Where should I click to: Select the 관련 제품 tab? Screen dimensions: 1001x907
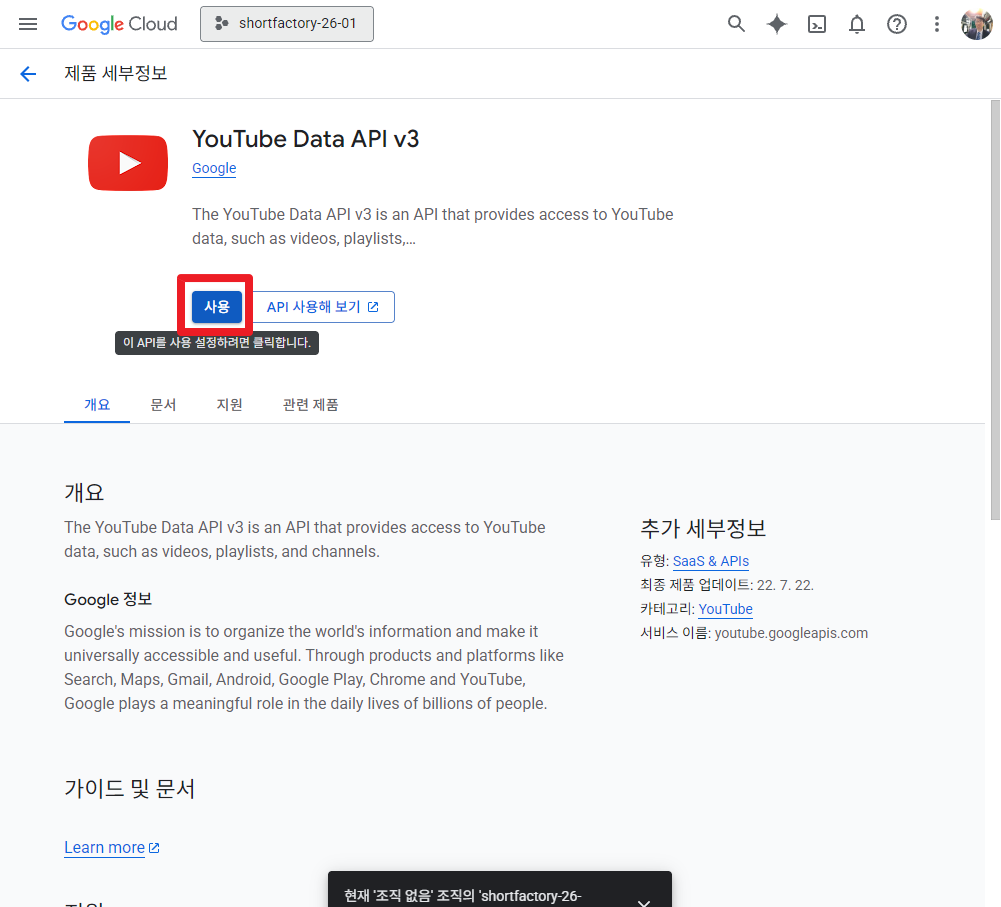(311, 404)
